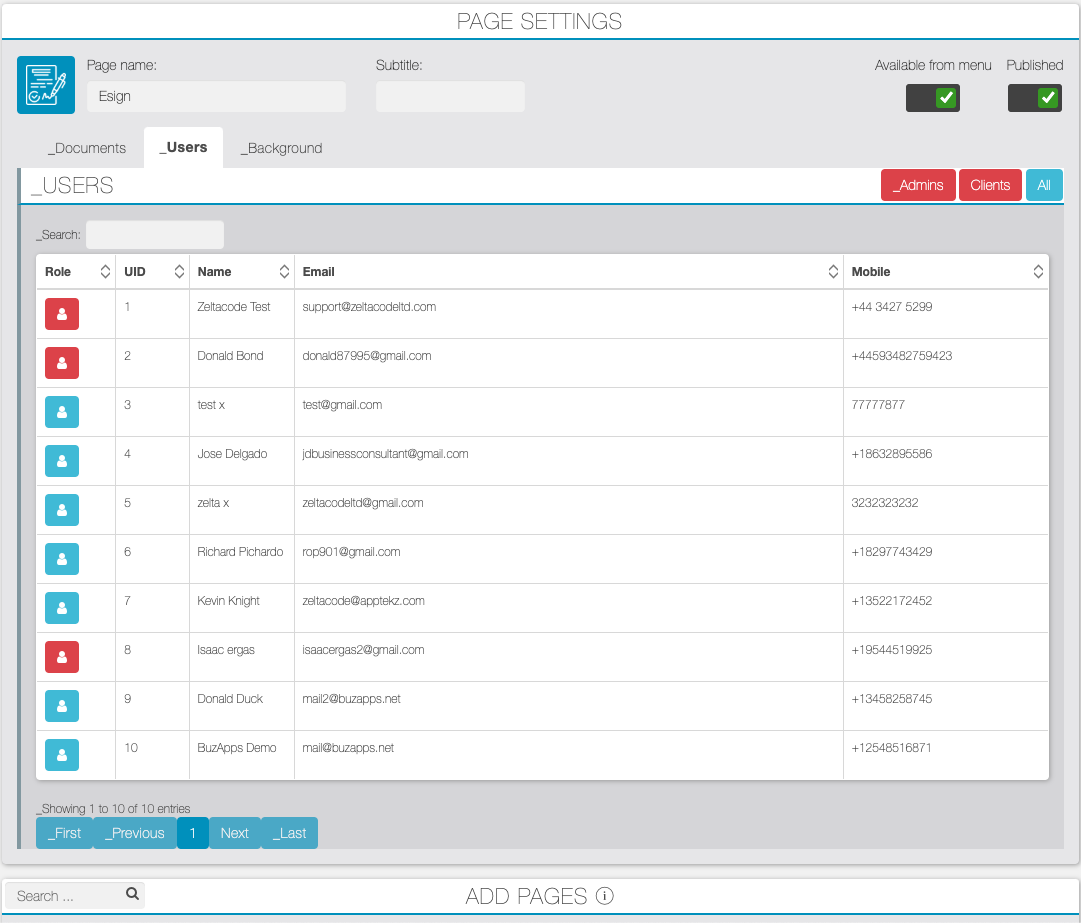
Task: Click the role icon for Donald Bond
Action: click(62, 363)
